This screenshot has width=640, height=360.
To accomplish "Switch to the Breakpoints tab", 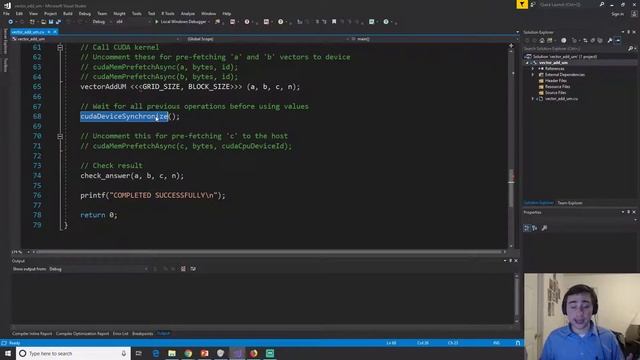I will tap(142, 334).
